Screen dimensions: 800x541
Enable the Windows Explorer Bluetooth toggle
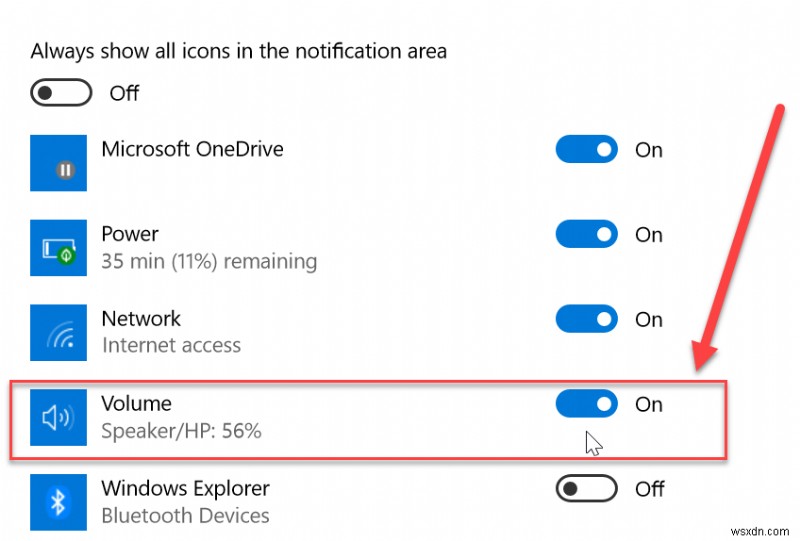pyautogui.click(x=587, y=489)
